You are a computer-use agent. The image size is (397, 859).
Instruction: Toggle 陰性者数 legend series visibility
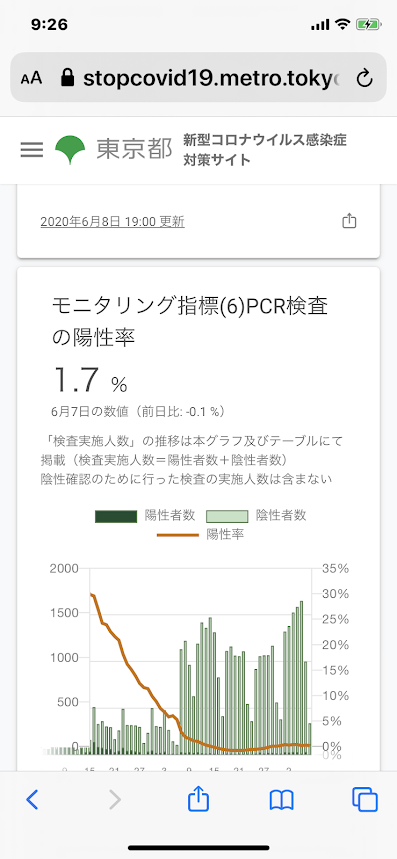(x=256, y=515)
